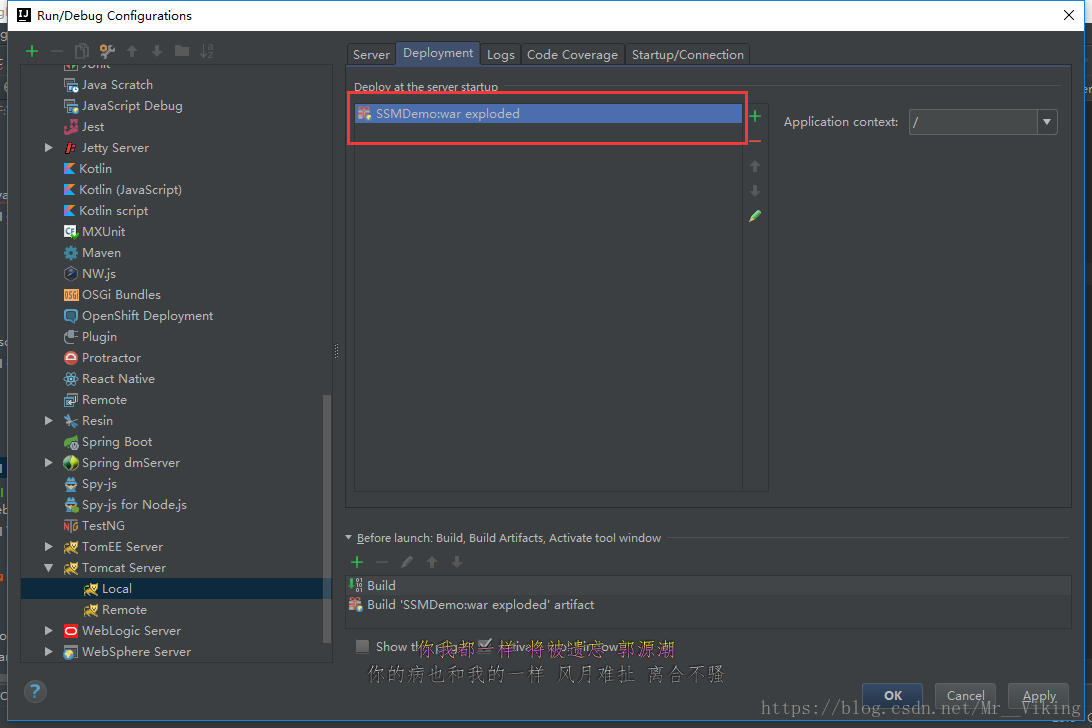
Task: Select Spring Boot configuration type
Action: pyautogui.click(x=107, y=442)
